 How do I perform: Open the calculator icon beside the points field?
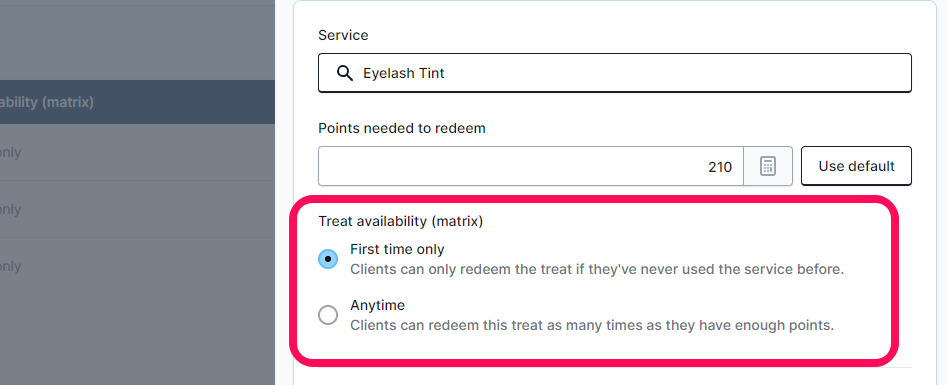point(768,166)
